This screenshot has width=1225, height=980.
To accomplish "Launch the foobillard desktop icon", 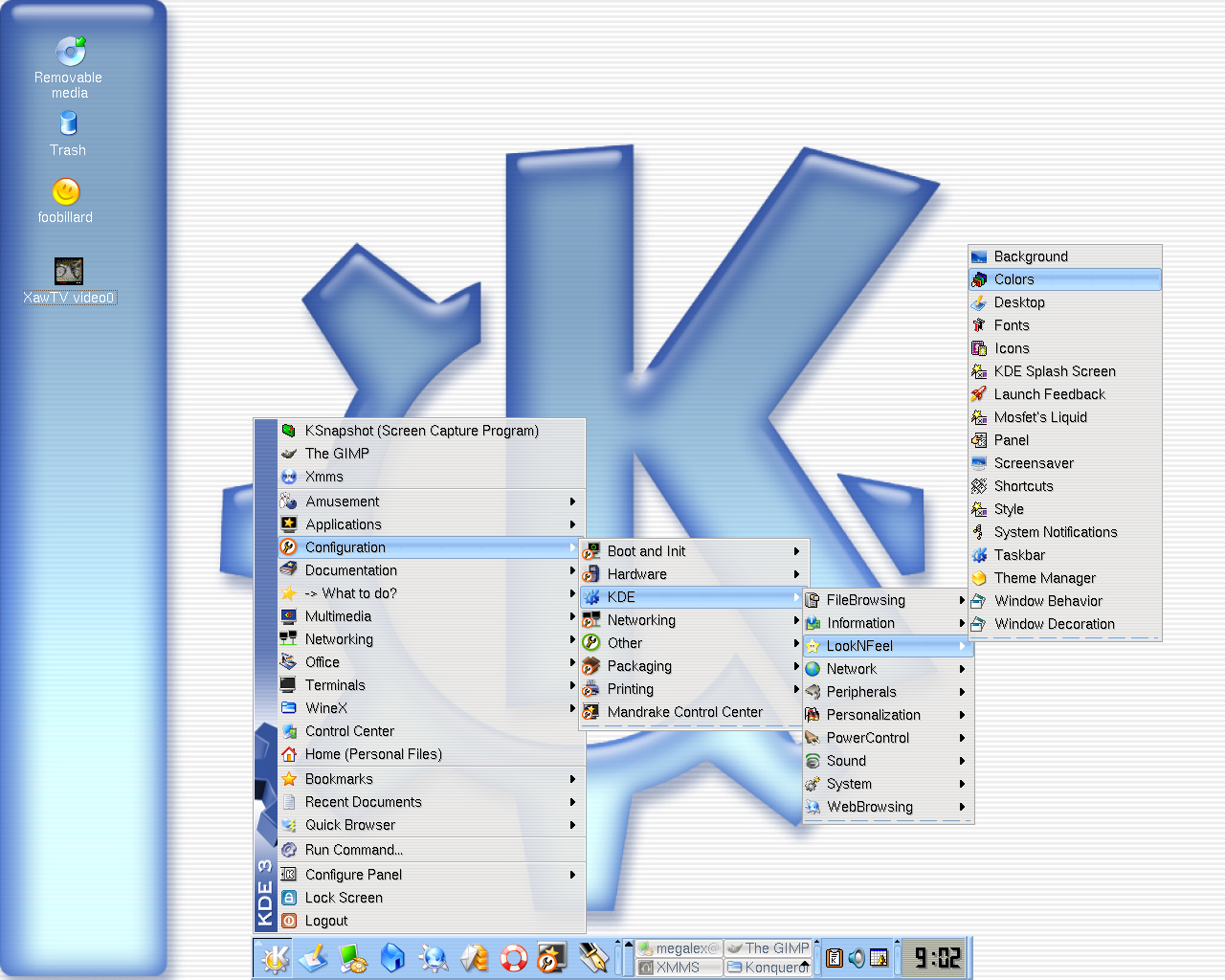I will coord(66,201).
